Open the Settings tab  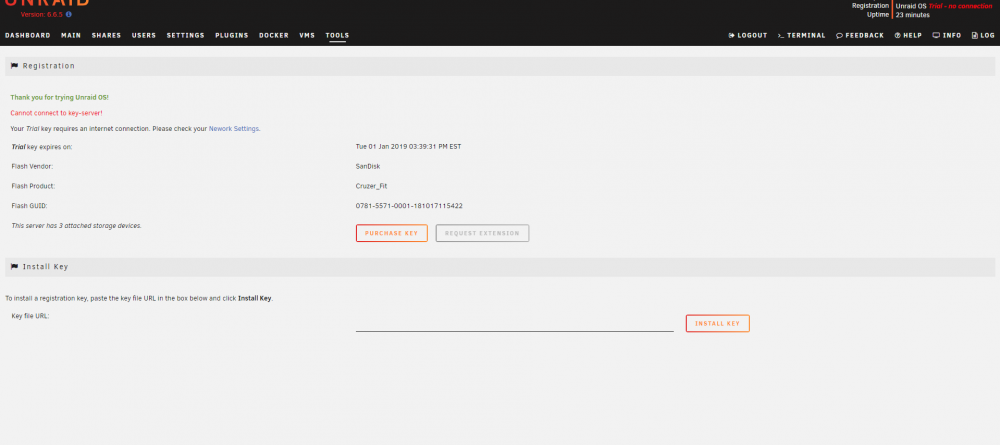click(186, 36)
